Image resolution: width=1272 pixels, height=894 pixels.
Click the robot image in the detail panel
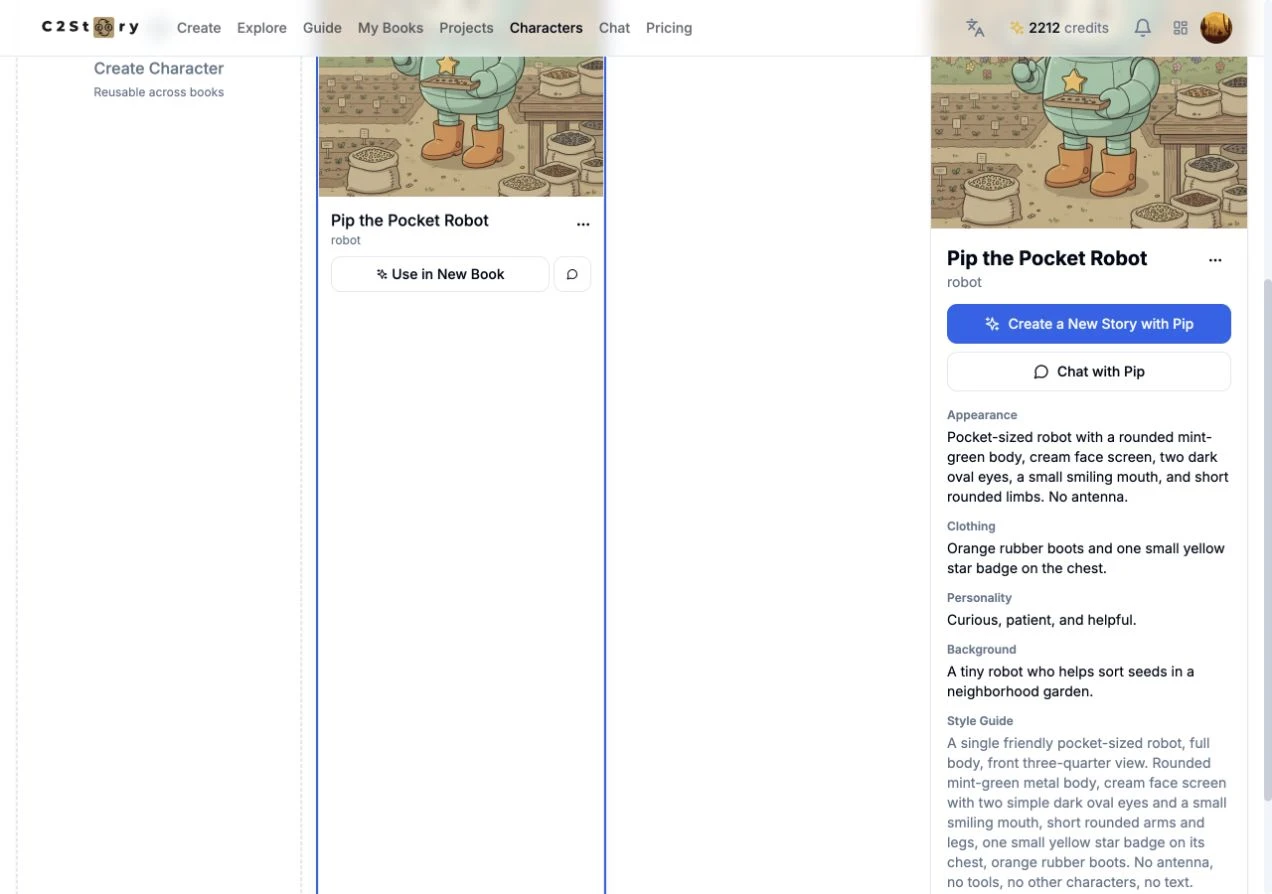coord(1089,142)
